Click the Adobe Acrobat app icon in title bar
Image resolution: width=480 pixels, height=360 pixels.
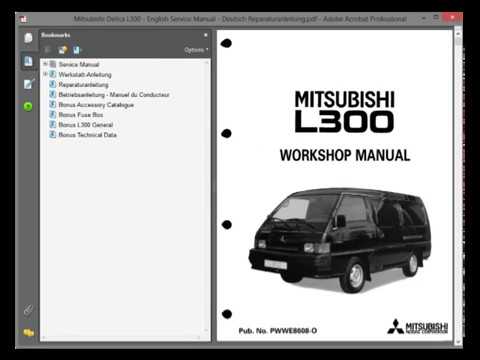coord(24,19)
